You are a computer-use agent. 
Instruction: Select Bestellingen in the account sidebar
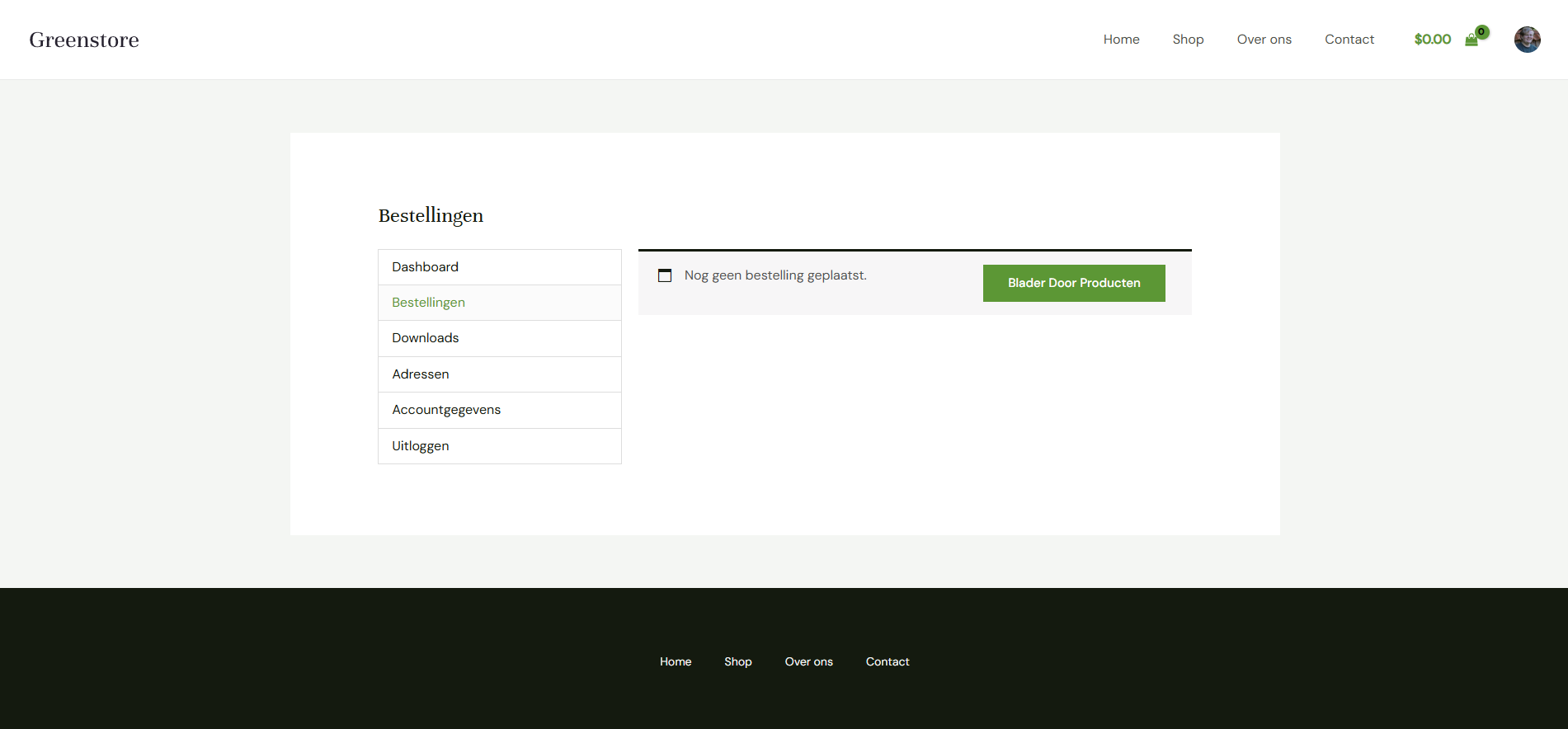[428, 303]
